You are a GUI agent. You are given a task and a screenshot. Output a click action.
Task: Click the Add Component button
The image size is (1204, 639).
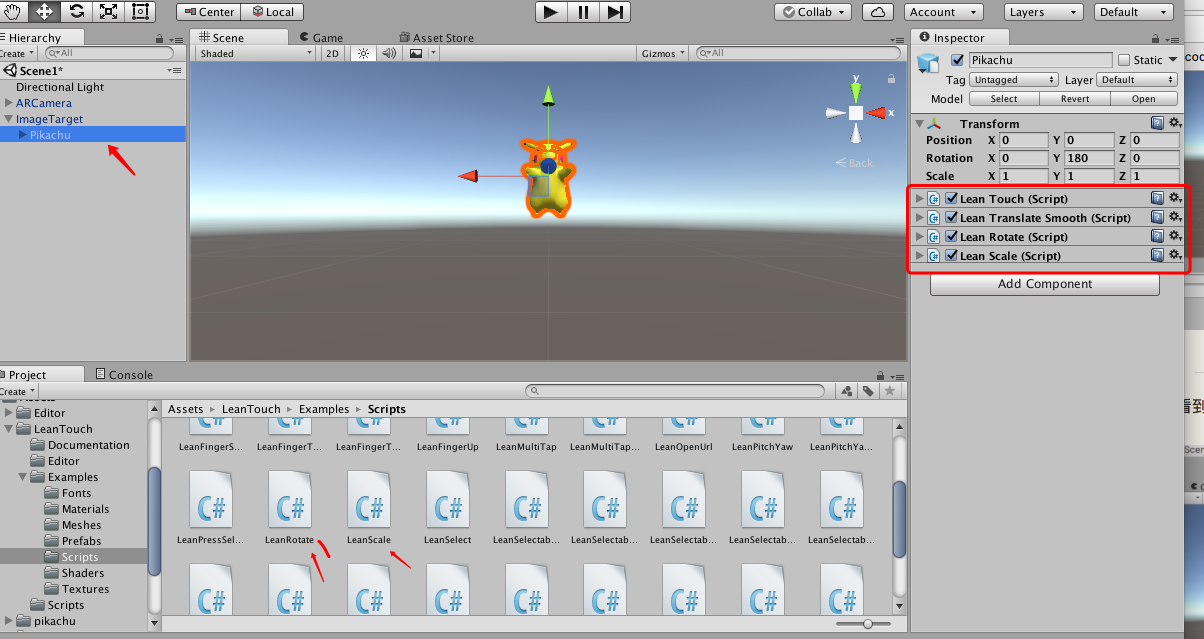pyautogui.click(x=1045, y=284)
